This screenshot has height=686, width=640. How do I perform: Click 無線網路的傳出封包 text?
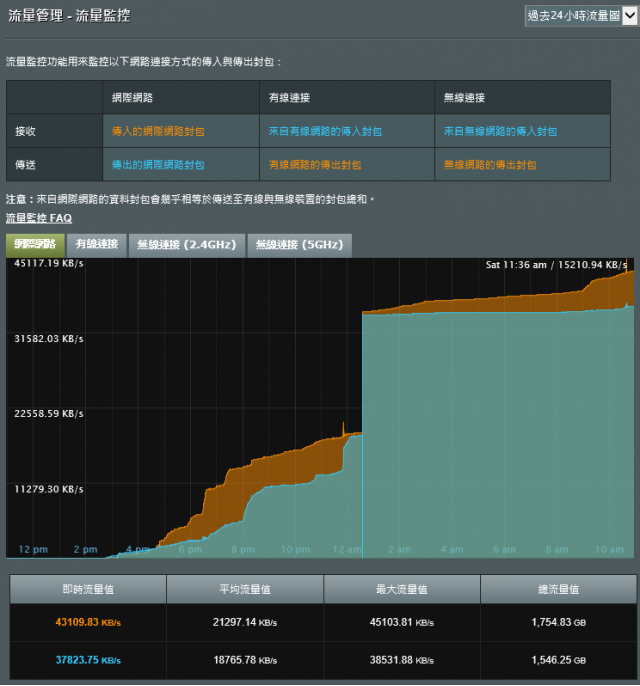click(490, 165)
